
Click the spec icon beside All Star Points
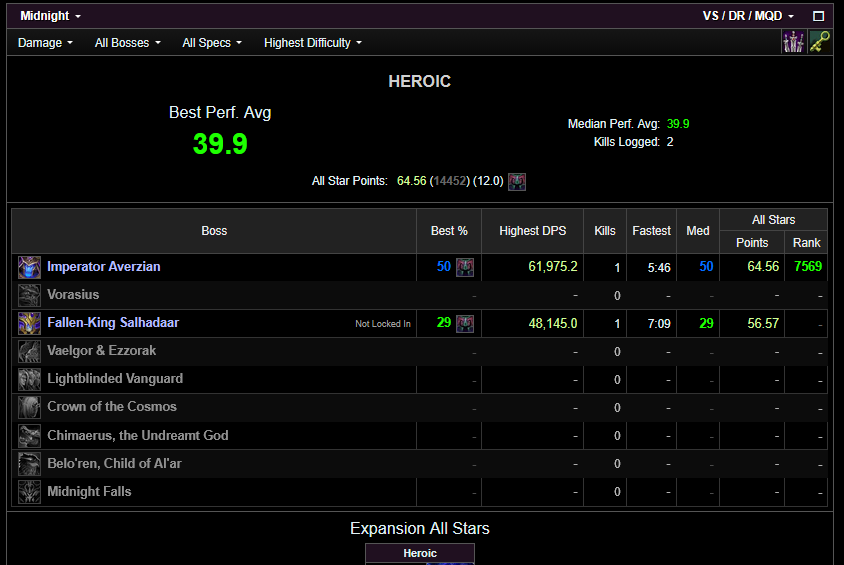coord(517,181)
